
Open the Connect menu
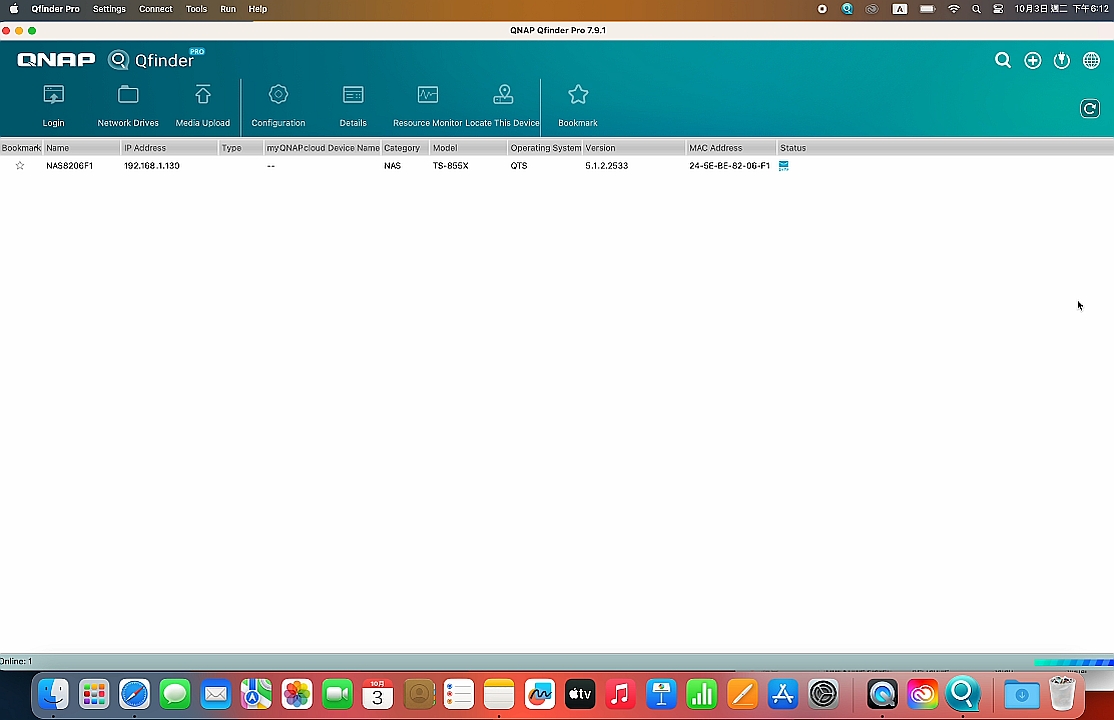[155, 9]
